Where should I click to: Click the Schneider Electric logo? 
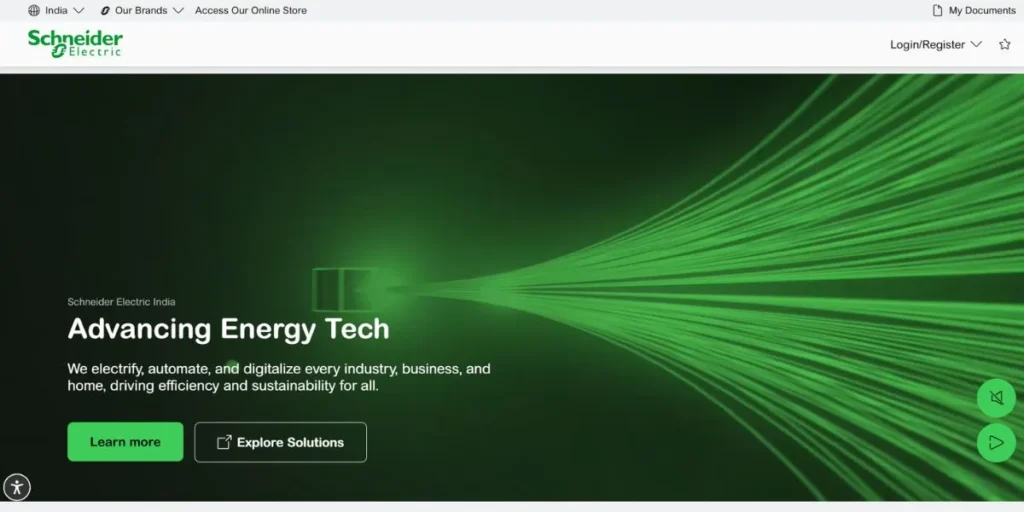[75, 44]
